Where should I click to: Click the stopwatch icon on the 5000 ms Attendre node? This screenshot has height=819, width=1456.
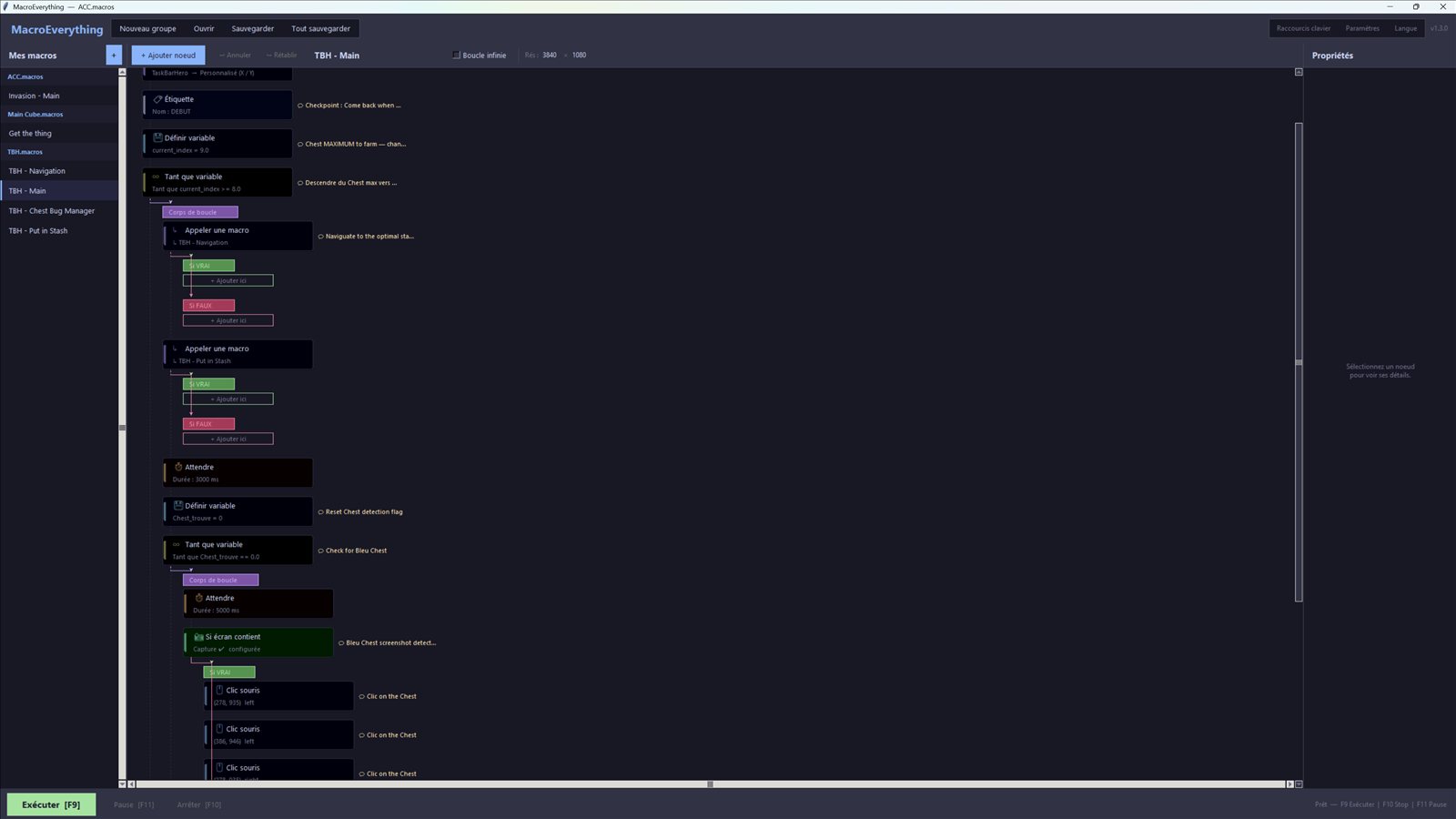pos(198,598)
